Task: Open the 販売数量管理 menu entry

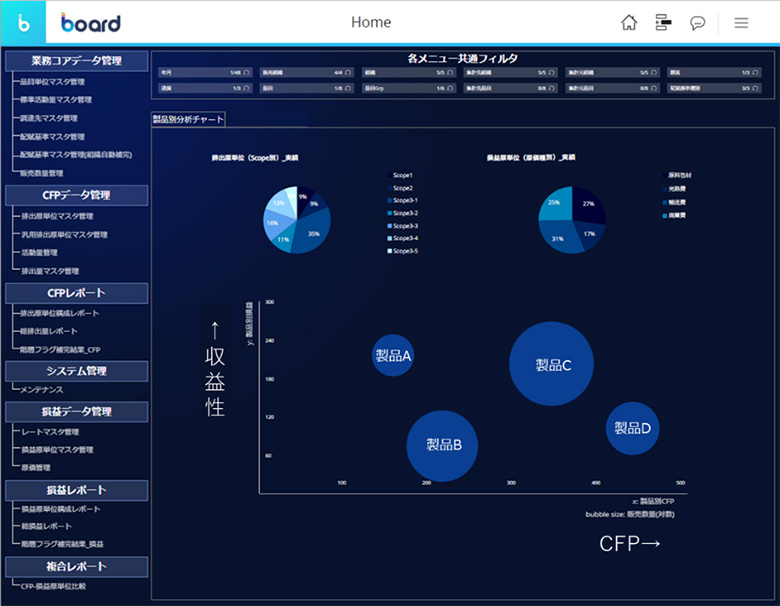Action: click(42, 173)
